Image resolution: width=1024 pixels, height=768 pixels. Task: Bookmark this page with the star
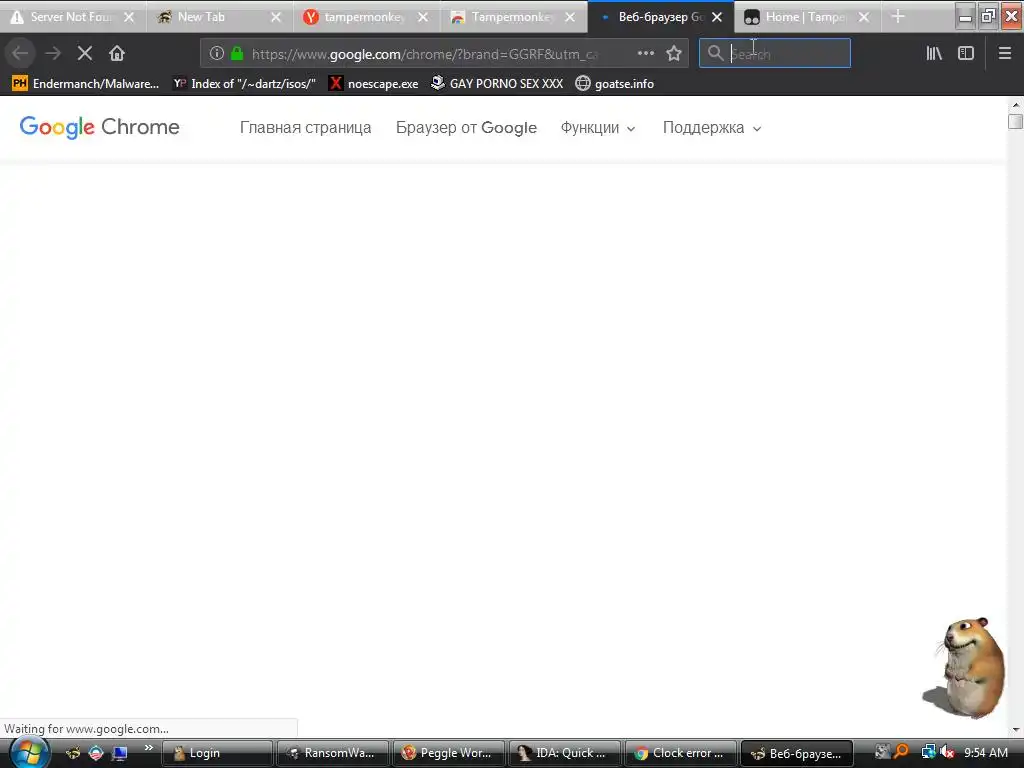[x=674, y=54]
